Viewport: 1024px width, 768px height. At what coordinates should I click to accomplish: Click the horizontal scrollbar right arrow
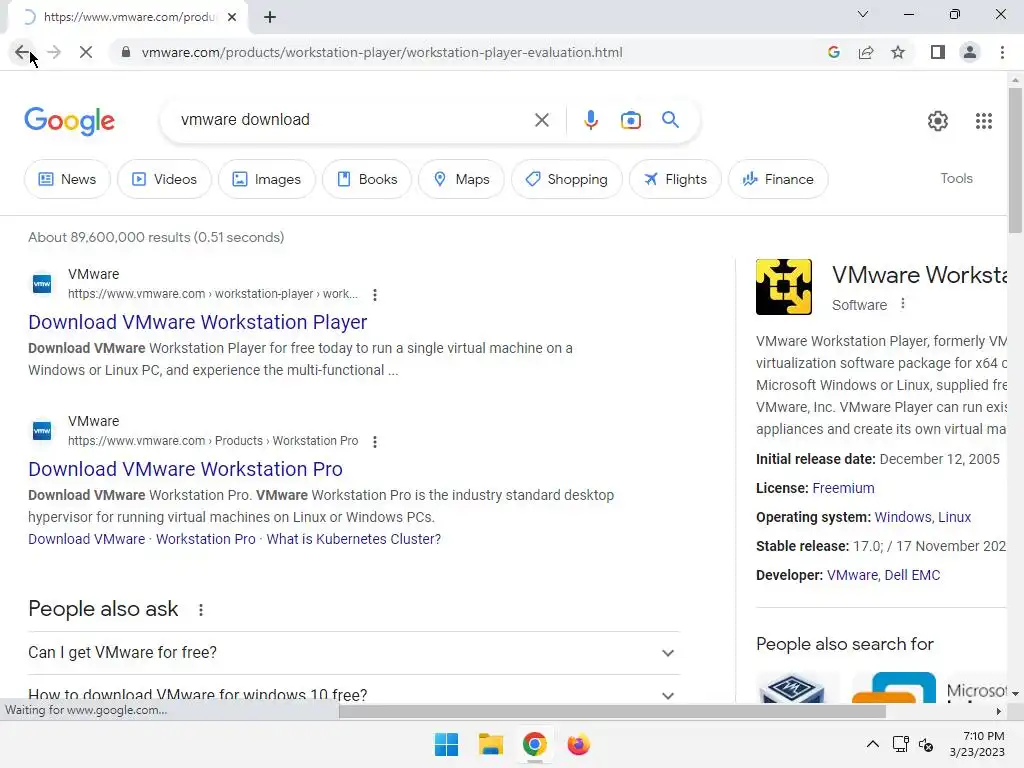(999, 711)
